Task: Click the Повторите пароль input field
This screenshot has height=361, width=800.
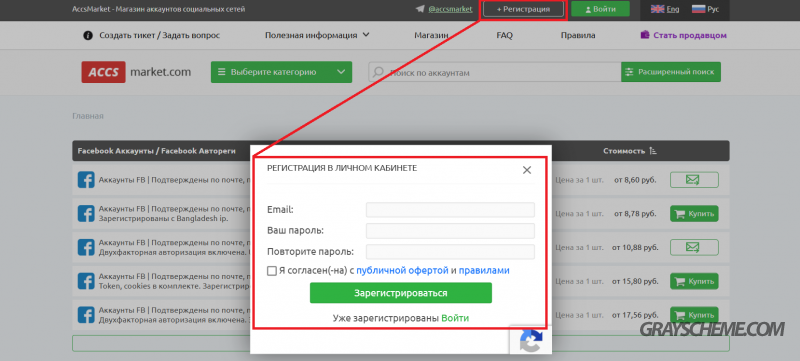Action: [450, 252]
